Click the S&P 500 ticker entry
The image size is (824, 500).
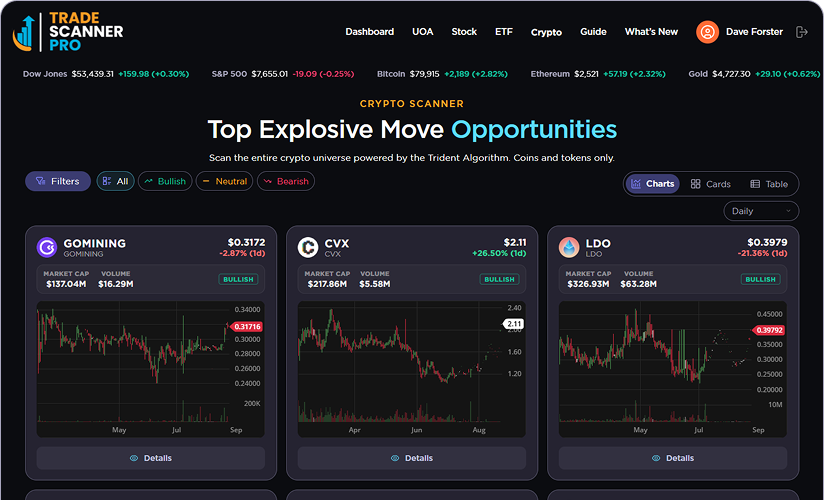283,74
